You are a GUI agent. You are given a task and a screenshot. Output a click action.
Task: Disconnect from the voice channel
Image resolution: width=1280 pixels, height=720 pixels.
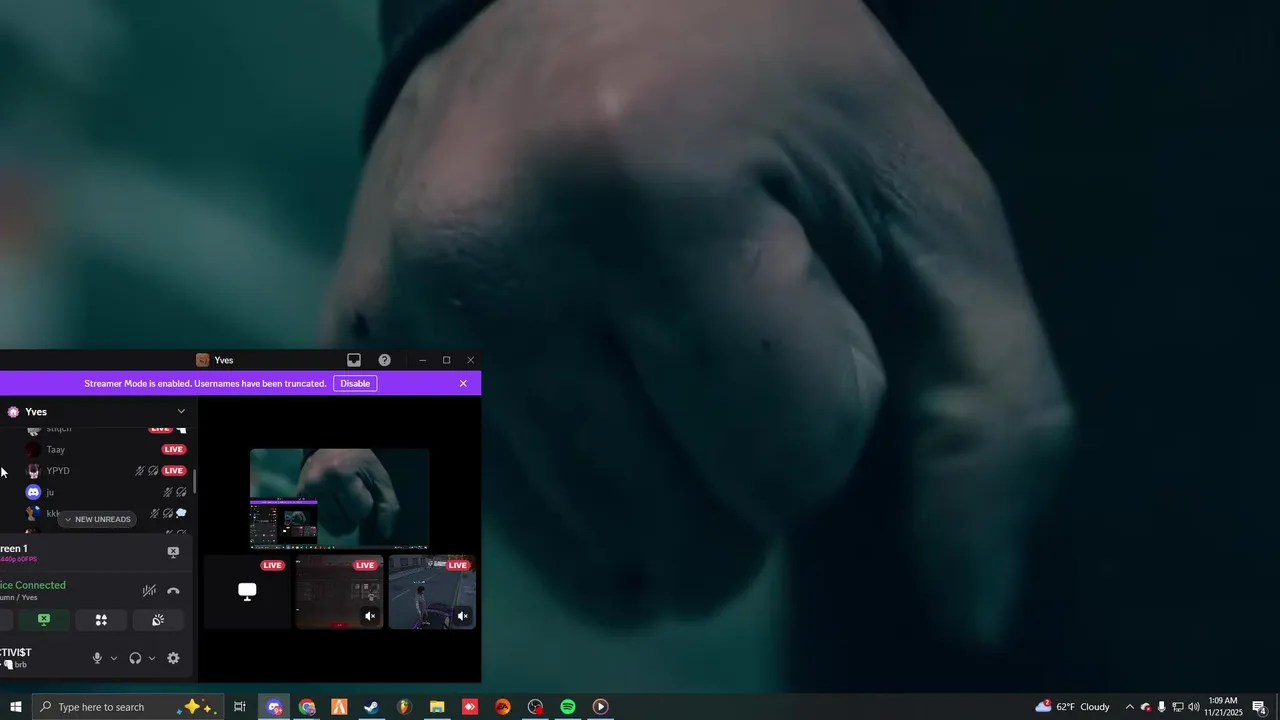[173, 591]
